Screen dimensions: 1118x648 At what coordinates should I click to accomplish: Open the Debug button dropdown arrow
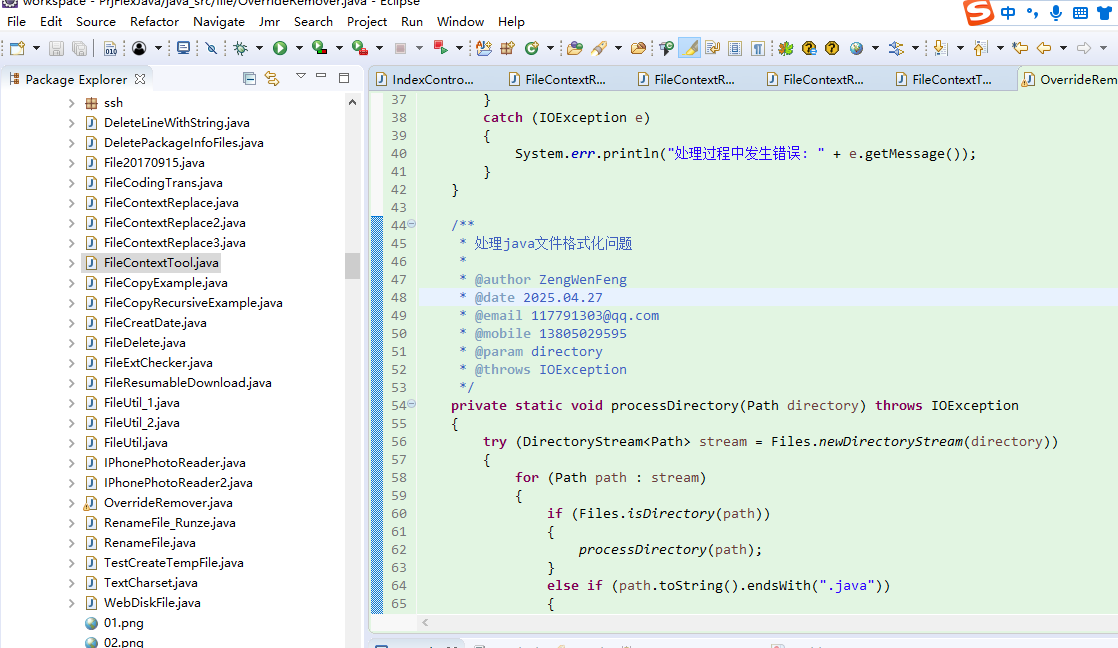point(260,48)
